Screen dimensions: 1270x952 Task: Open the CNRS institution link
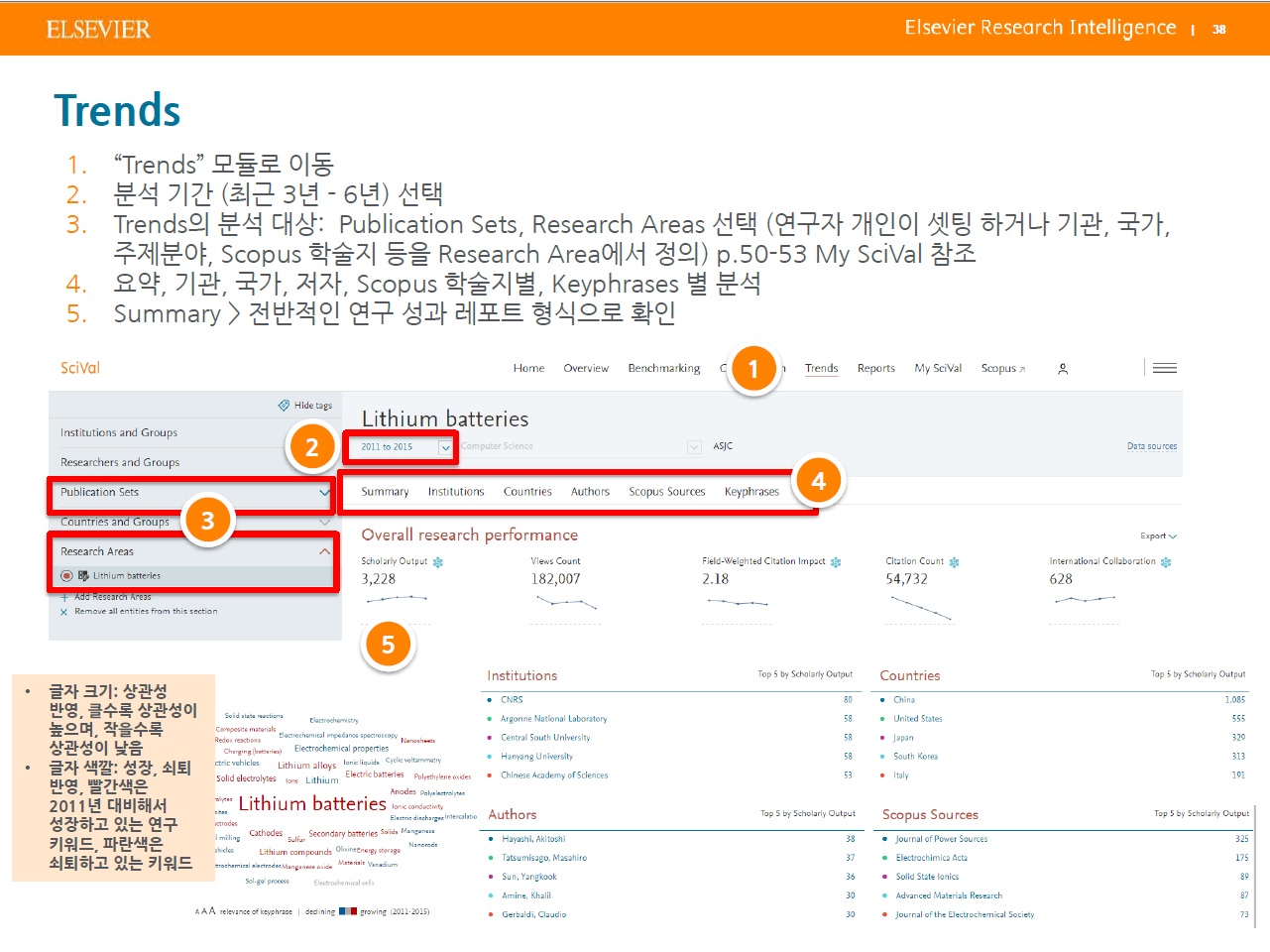click(512, 700)
